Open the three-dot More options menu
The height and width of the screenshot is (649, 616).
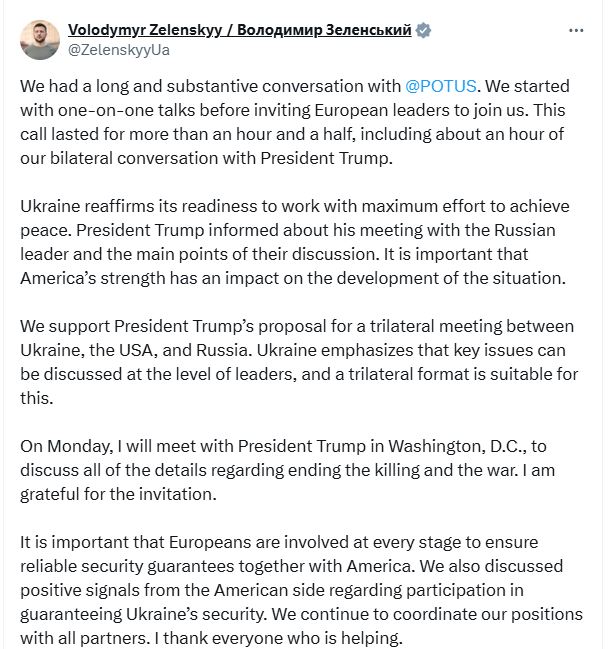[x=576, y=31]
